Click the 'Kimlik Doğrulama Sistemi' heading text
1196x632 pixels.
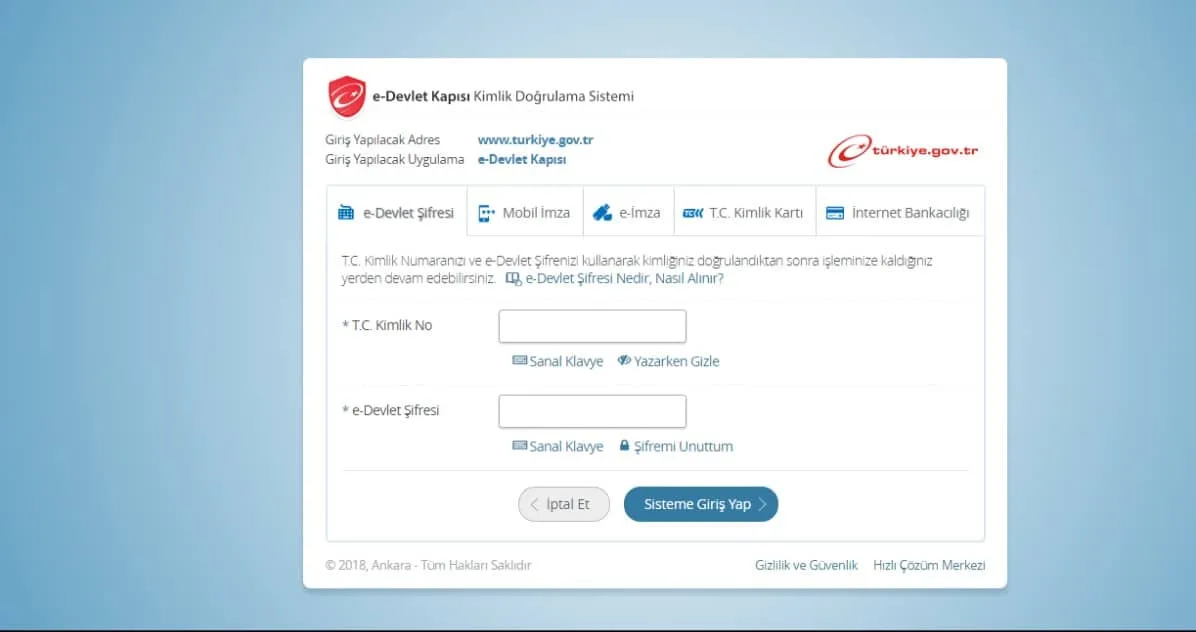(554, 96)
